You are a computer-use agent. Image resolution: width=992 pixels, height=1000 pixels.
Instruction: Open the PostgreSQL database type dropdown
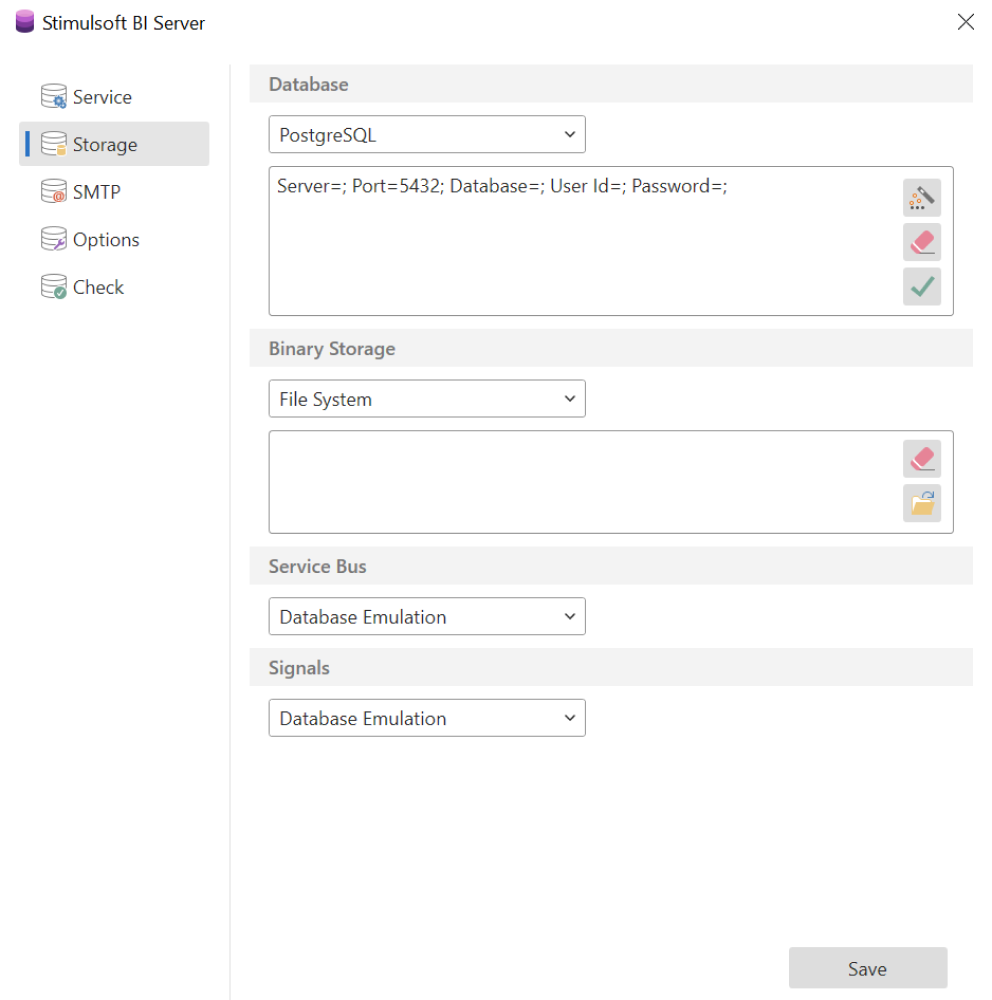click(x=427, y=135)
